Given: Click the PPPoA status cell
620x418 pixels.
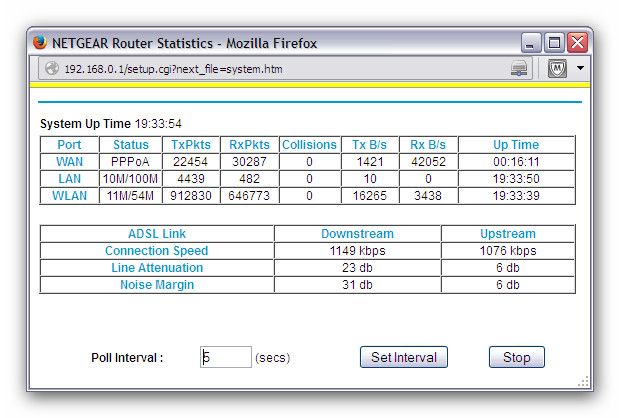Looking at the screenshot, I should 130,162.
